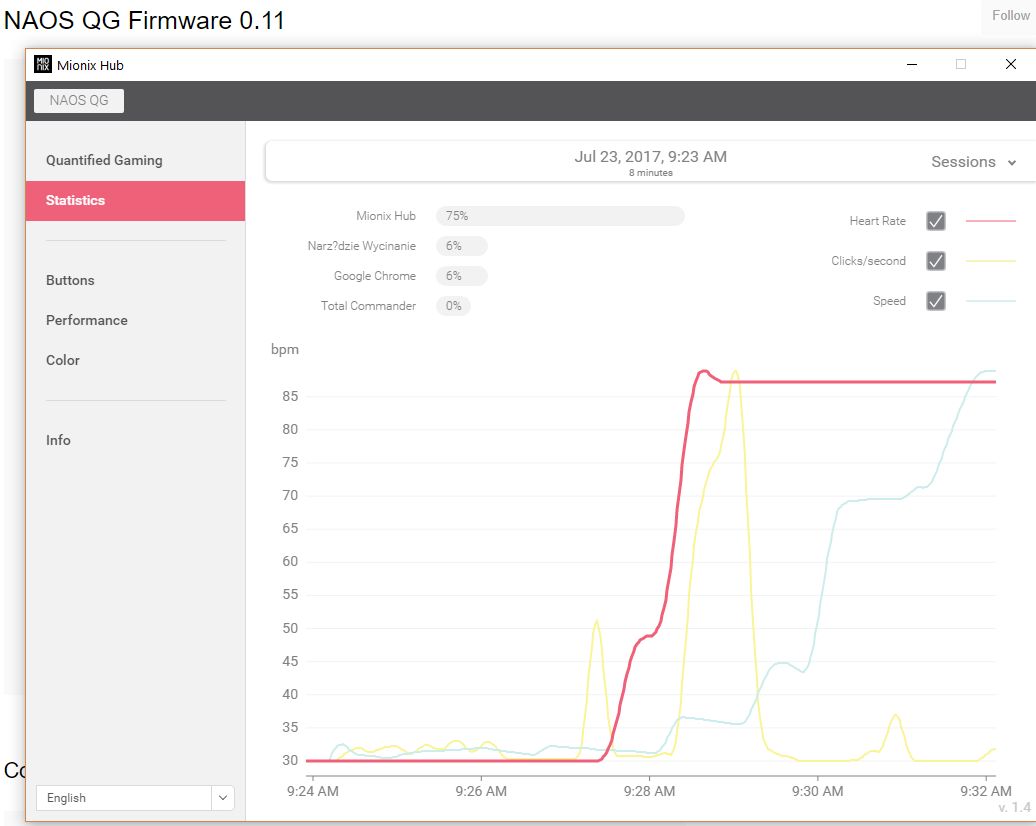Toggle the Speed checkbox
This screenshot has width=1036, height=826.
[936, 301]
